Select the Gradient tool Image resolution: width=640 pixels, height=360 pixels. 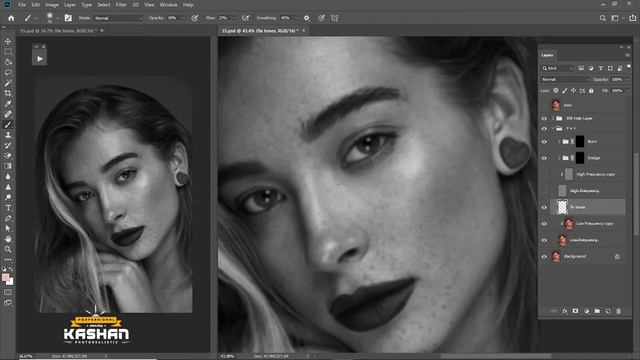8,166
